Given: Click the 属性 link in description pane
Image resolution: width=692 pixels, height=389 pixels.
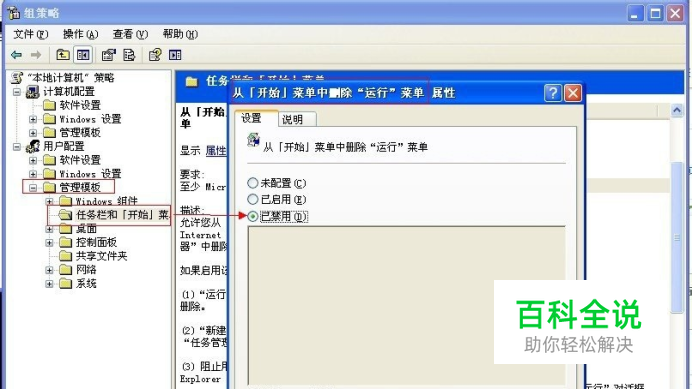Looking at the screenshot, I should (x=216, y=151).
